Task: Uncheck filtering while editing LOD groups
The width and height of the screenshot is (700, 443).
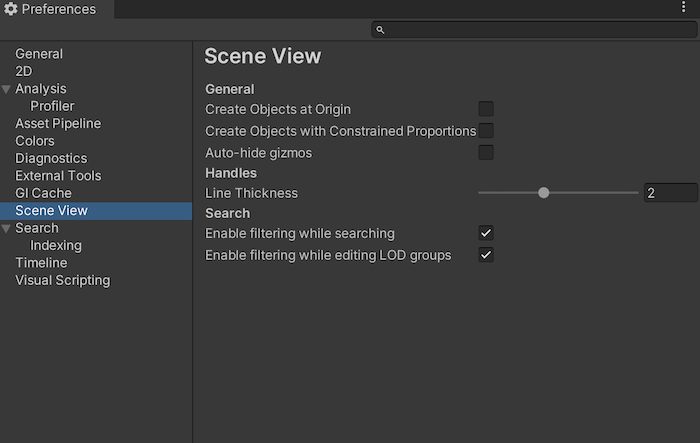Action: (x=486, y=255)
